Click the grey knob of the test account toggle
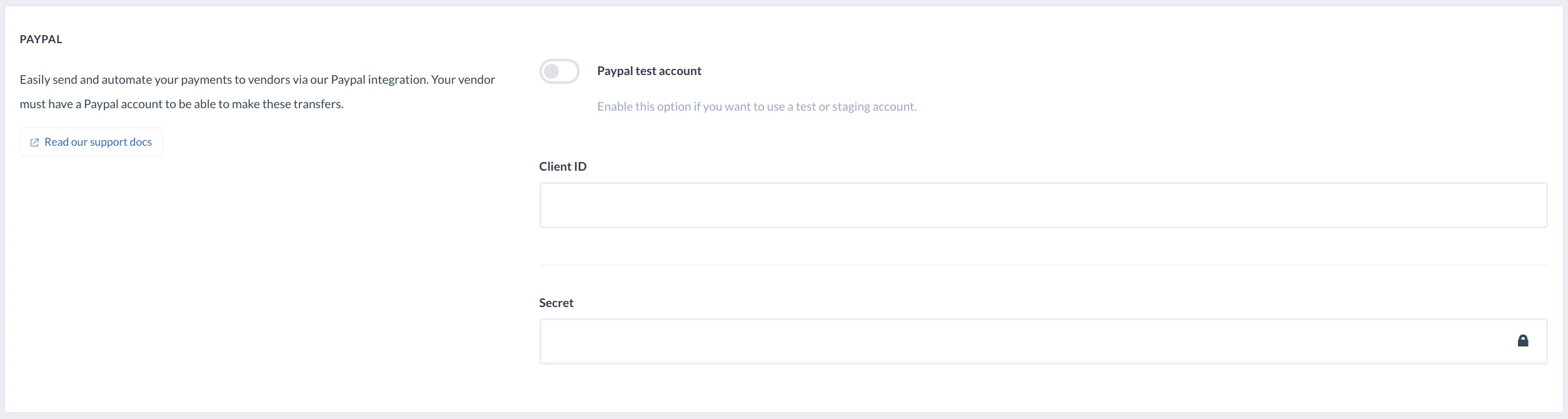 [x=551, y=71]
